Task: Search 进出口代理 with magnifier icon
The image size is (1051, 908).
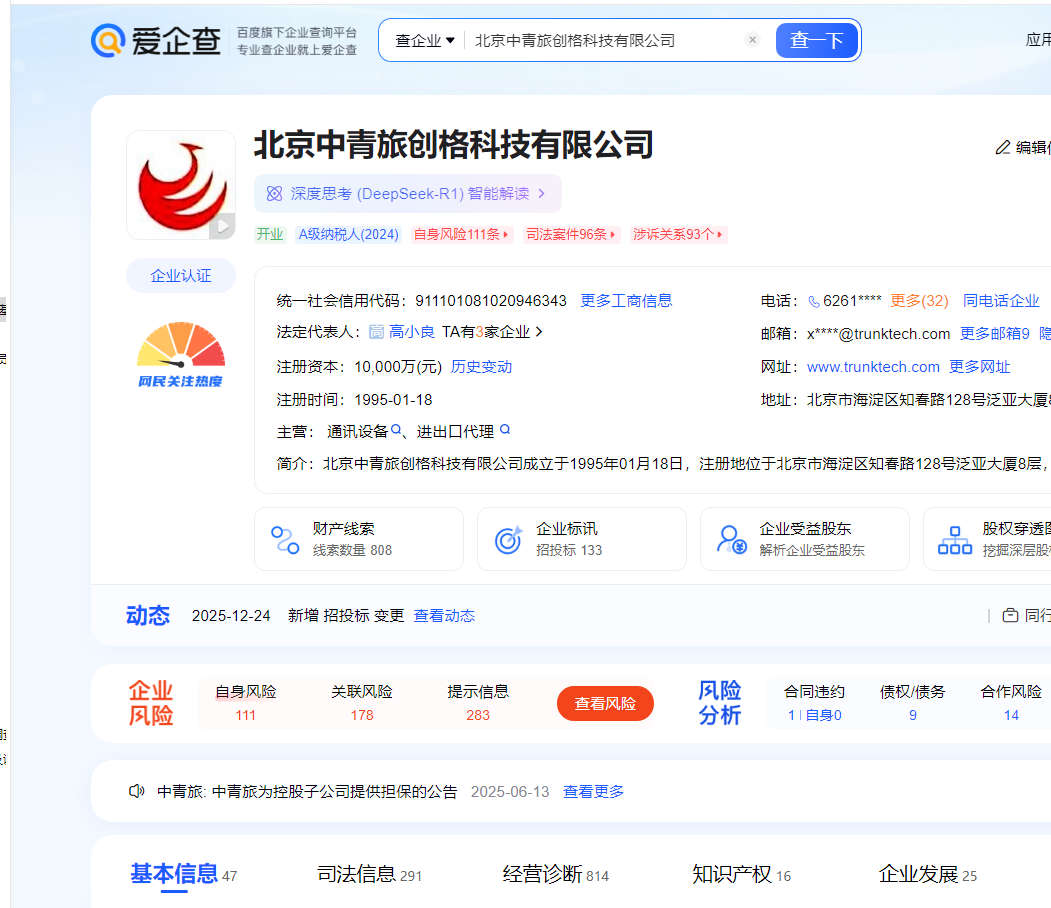Action: click(x=505, y=430)
